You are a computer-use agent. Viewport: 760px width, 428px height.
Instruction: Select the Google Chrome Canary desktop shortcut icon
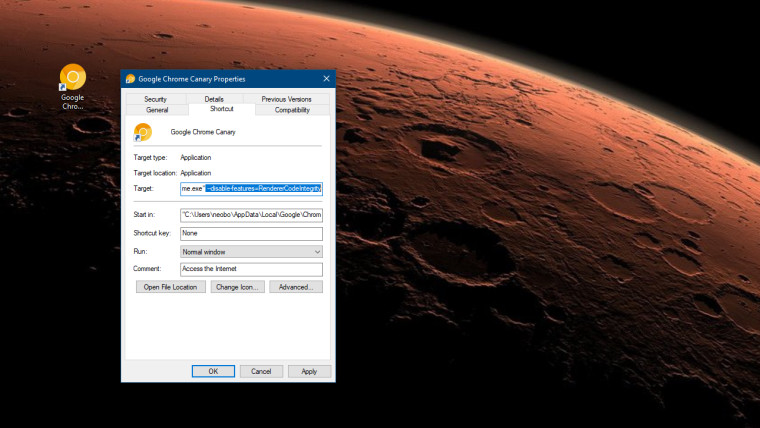[x=72, y=77]
